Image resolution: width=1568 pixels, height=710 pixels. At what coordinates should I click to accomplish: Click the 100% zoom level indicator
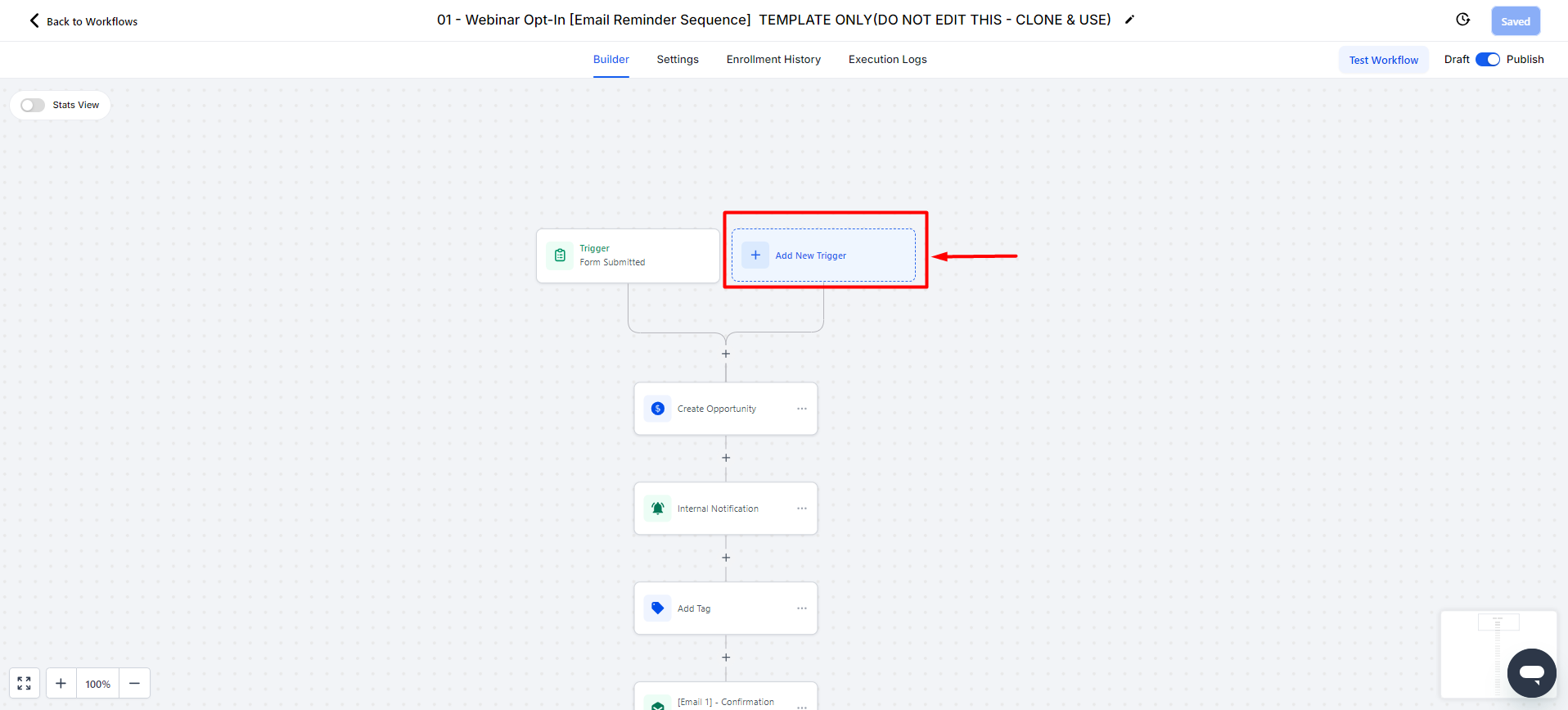[98, 684]
